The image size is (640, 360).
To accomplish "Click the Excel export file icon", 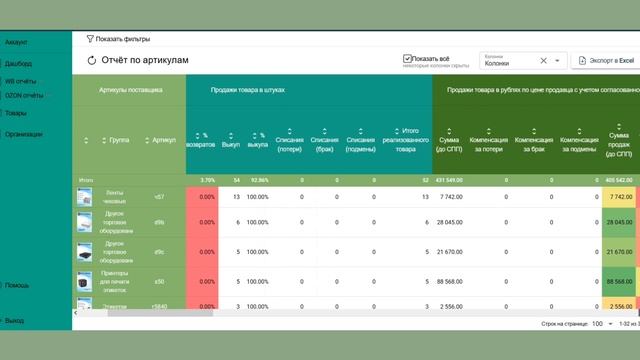I will (582, 60).
